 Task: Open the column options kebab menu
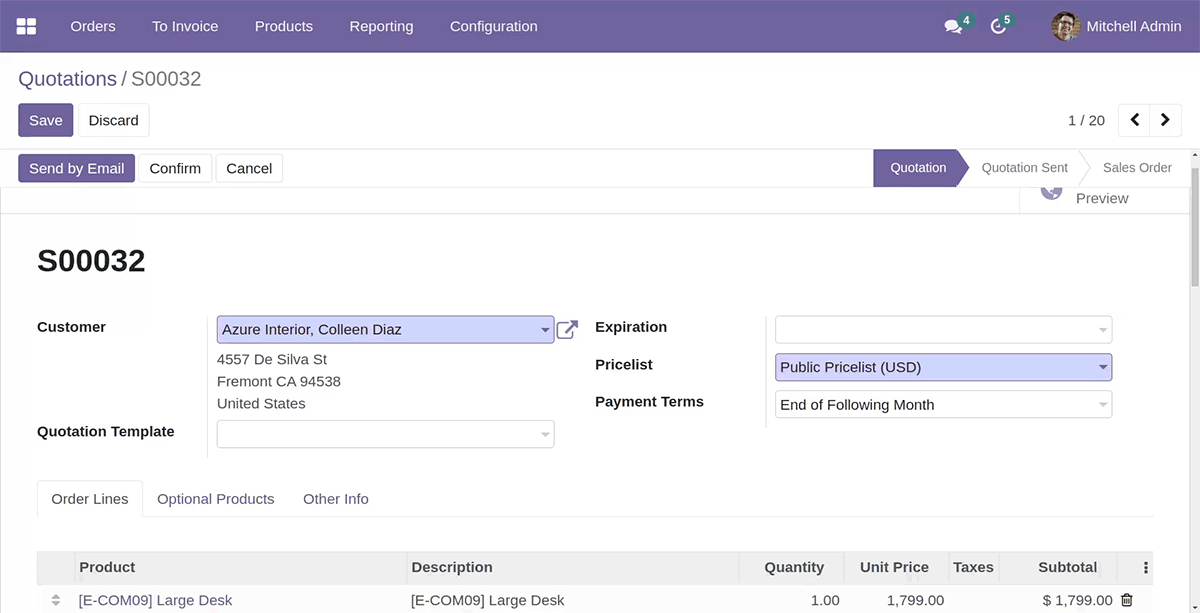tap(1146, 567)
